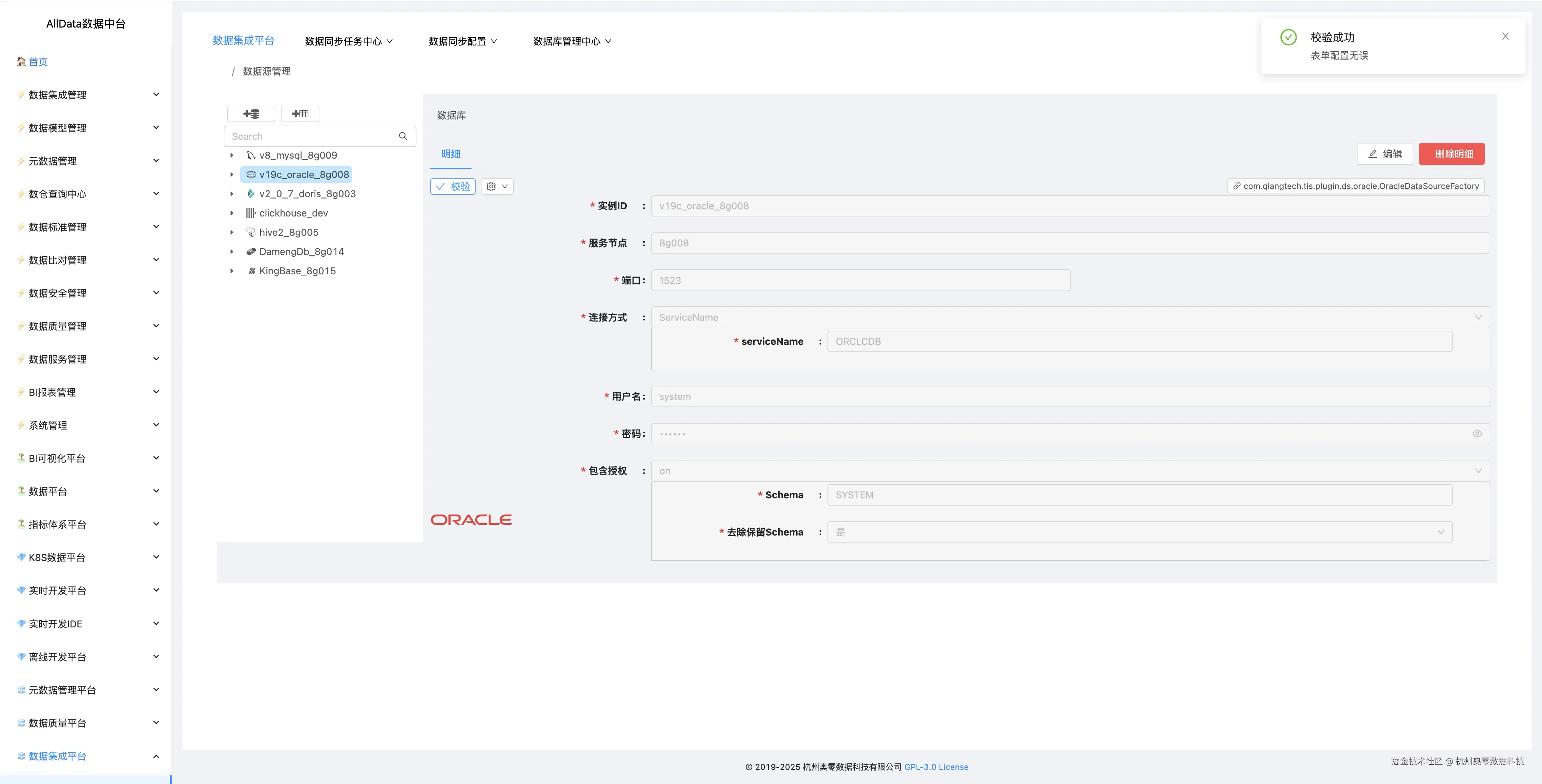The image size is (1542, 784).
Task: Click the 校验 validate button
Action: click(x=453, y=186)
